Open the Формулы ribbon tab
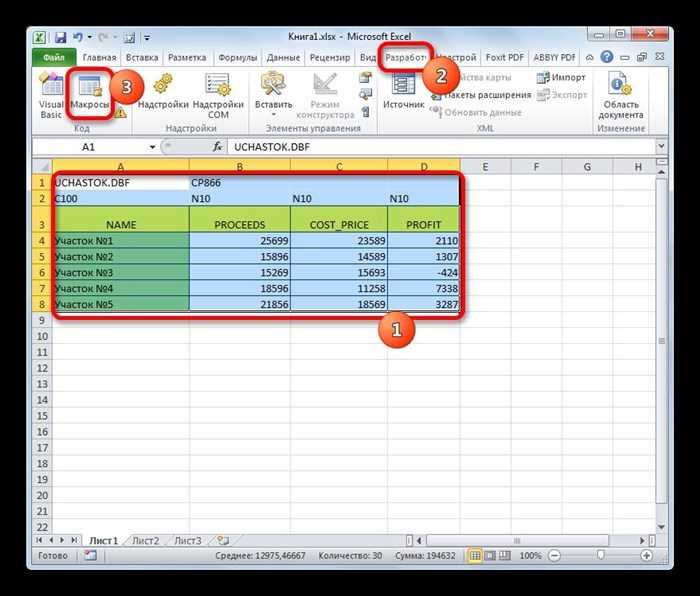 238,58
